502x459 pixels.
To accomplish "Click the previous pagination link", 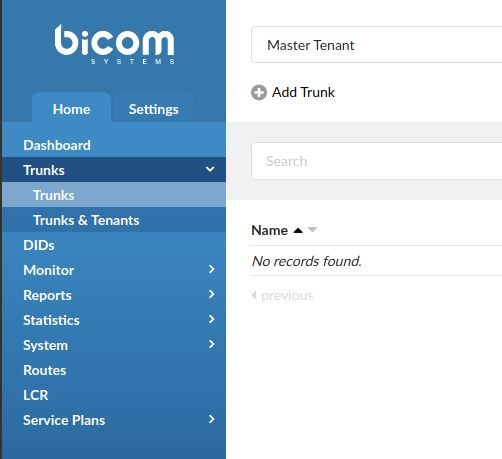I will (x=287, y=295).
